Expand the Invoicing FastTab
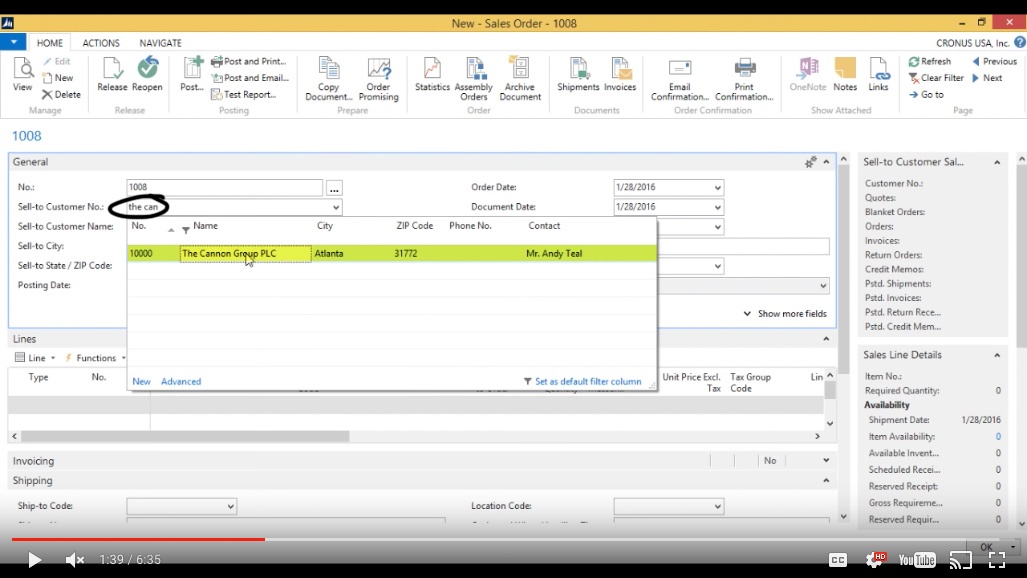 click(x=827, y=461)
